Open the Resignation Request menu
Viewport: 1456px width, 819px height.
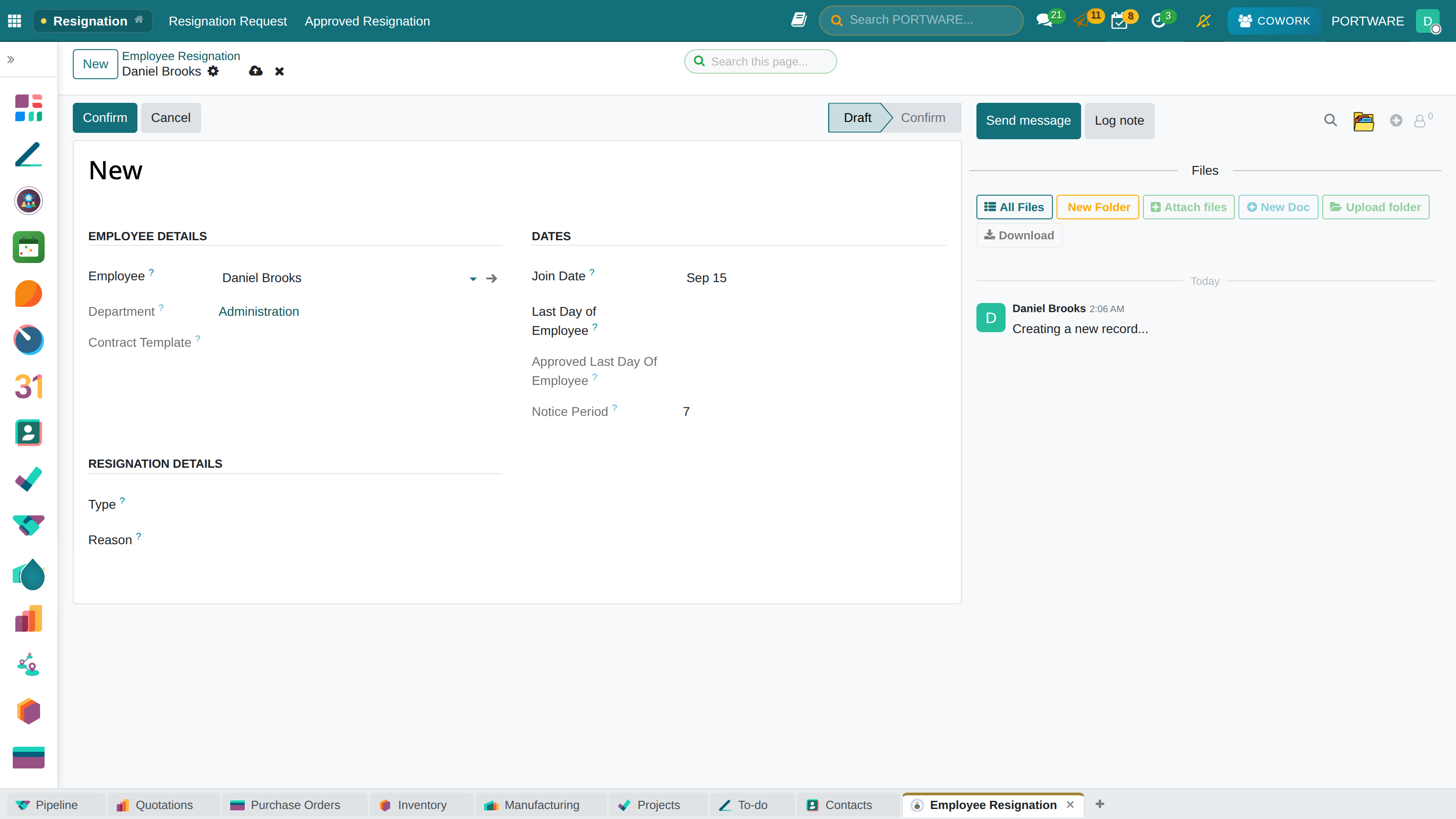tap(228, 21)
